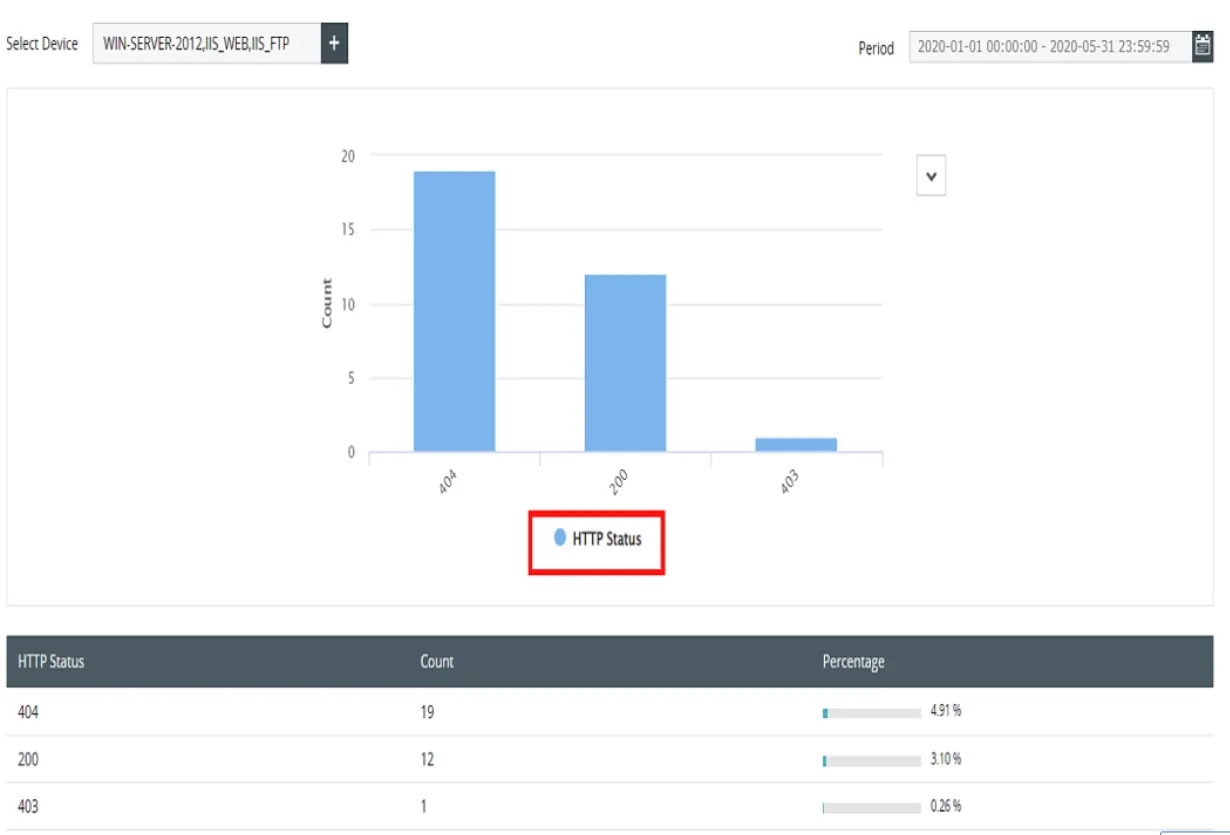Add a device with the plus button

tap(334, 44)
